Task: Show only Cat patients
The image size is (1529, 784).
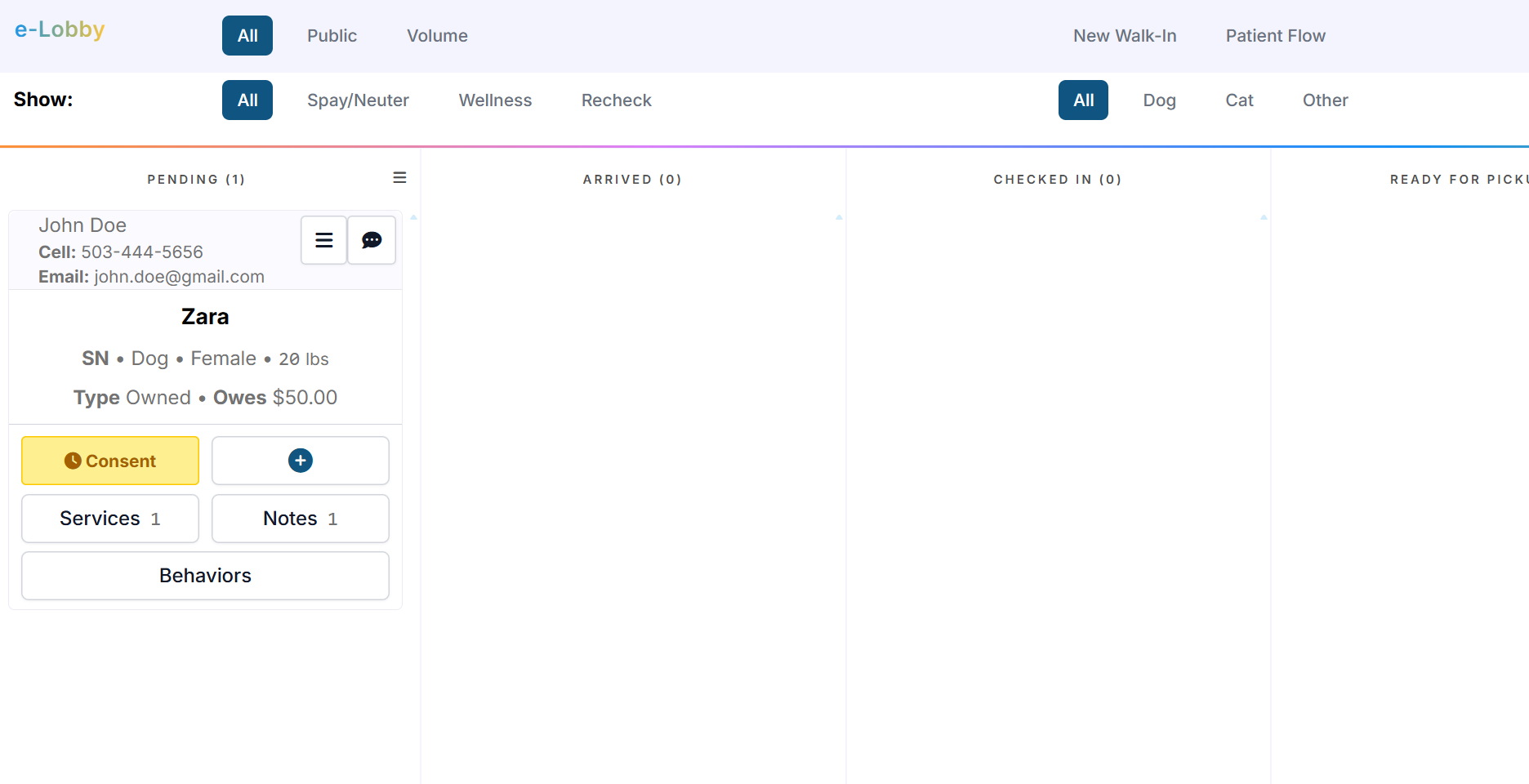Action: coord(1239,100)
